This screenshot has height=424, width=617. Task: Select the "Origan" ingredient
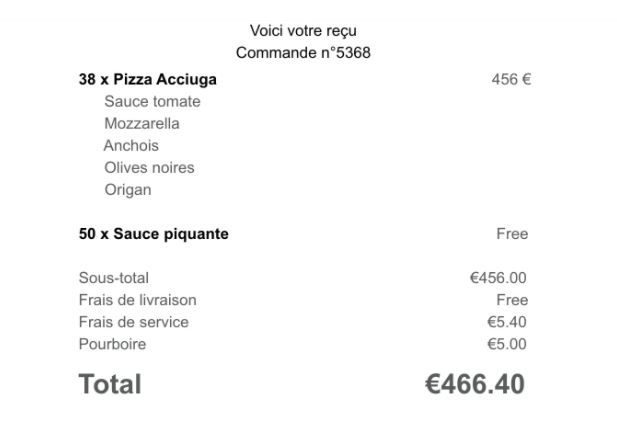[128, 190]
